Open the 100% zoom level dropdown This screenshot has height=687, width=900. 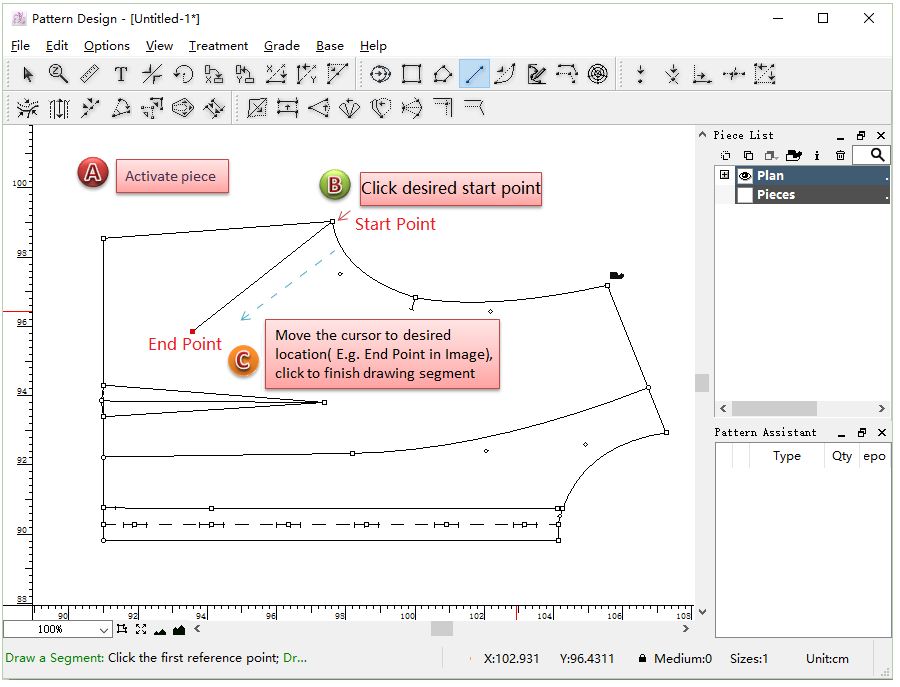[104, 630]
